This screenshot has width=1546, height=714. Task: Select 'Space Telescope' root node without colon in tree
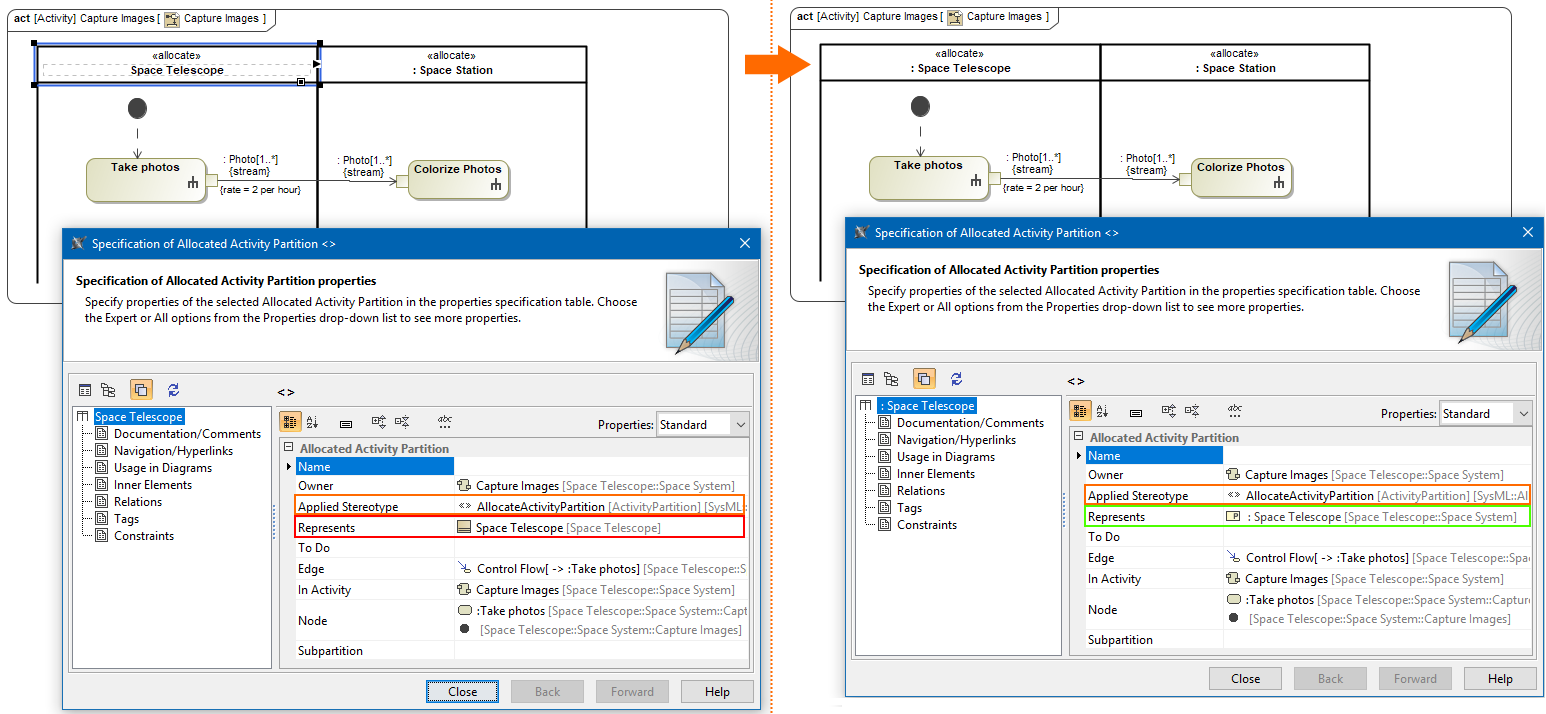pyautogui.click(x=139, y=417)
